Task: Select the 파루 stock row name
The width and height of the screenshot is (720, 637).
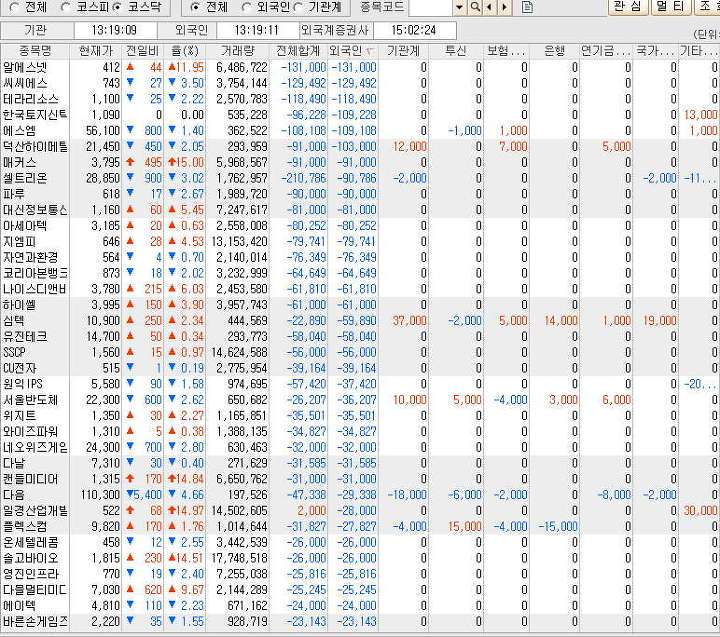Action: click(14, 194)
